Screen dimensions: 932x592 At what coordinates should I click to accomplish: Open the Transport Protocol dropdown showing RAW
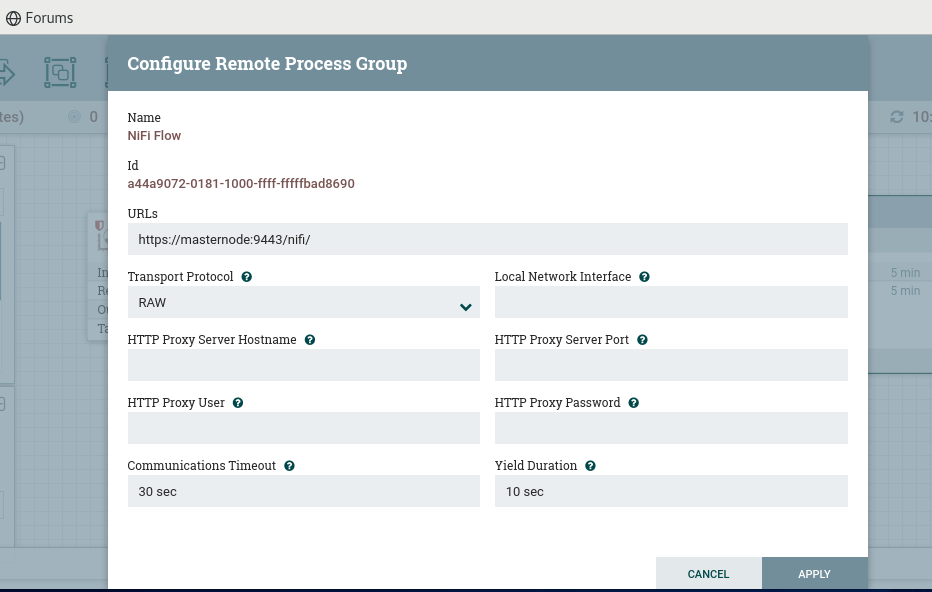tap(303, 302)
